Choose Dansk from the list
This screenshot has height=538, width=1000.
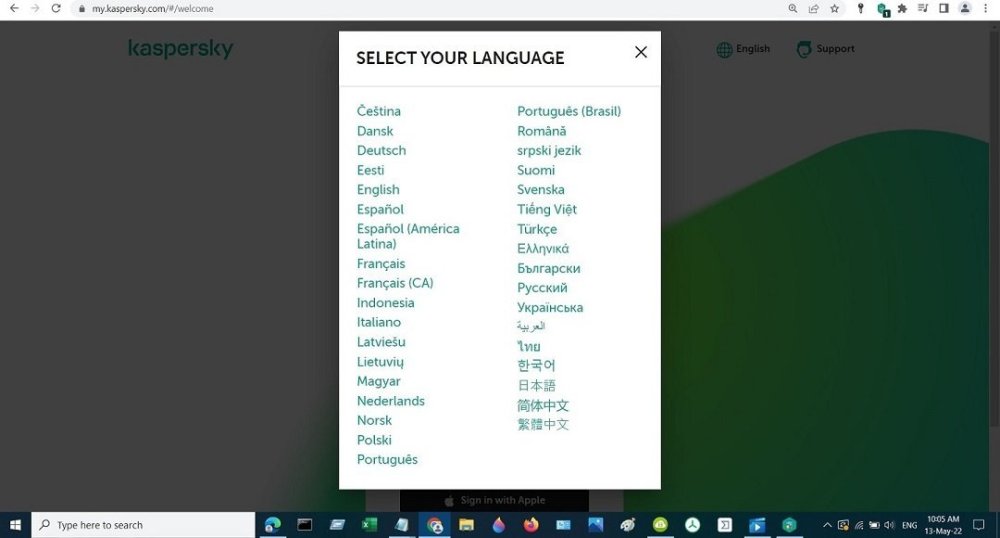tap(375, 131)
